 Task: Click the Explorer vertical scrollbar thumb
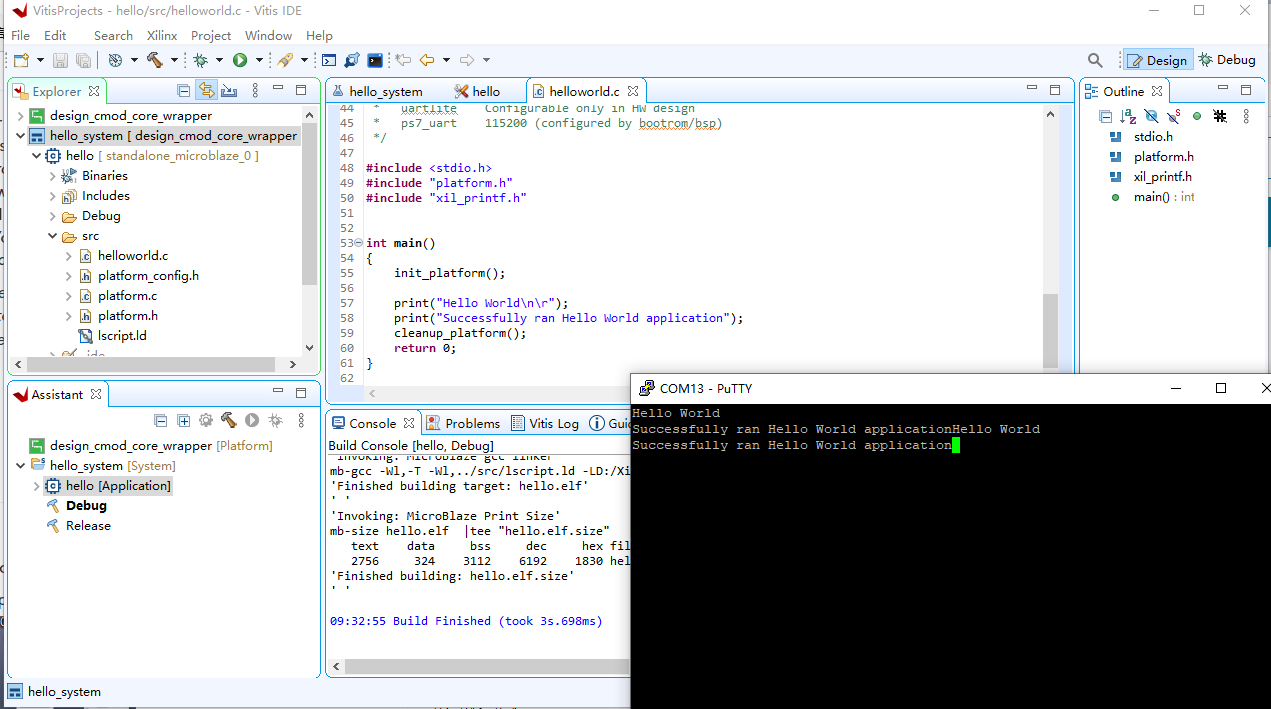pyautogui.click(x=310, y=204)
